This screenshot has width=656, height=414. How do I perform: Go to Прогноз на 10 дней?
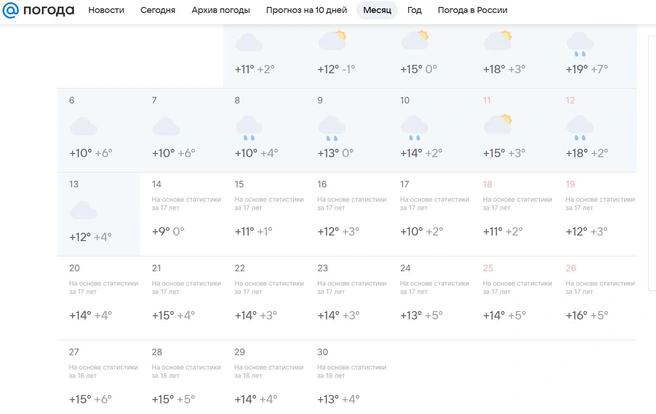307,10
